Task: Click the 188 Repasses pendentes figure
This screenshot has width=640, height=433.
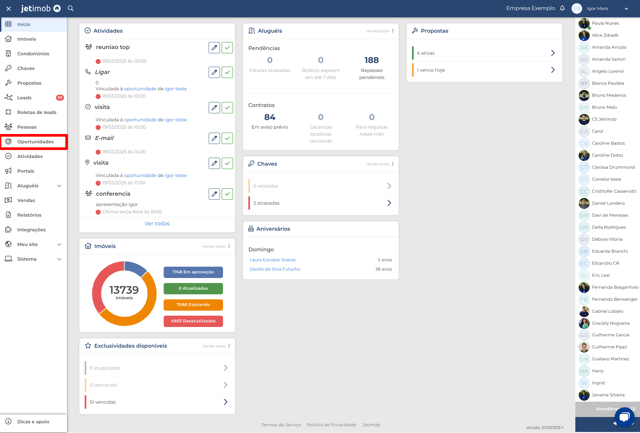Action: pyautogui.click(x=371, y=60)
